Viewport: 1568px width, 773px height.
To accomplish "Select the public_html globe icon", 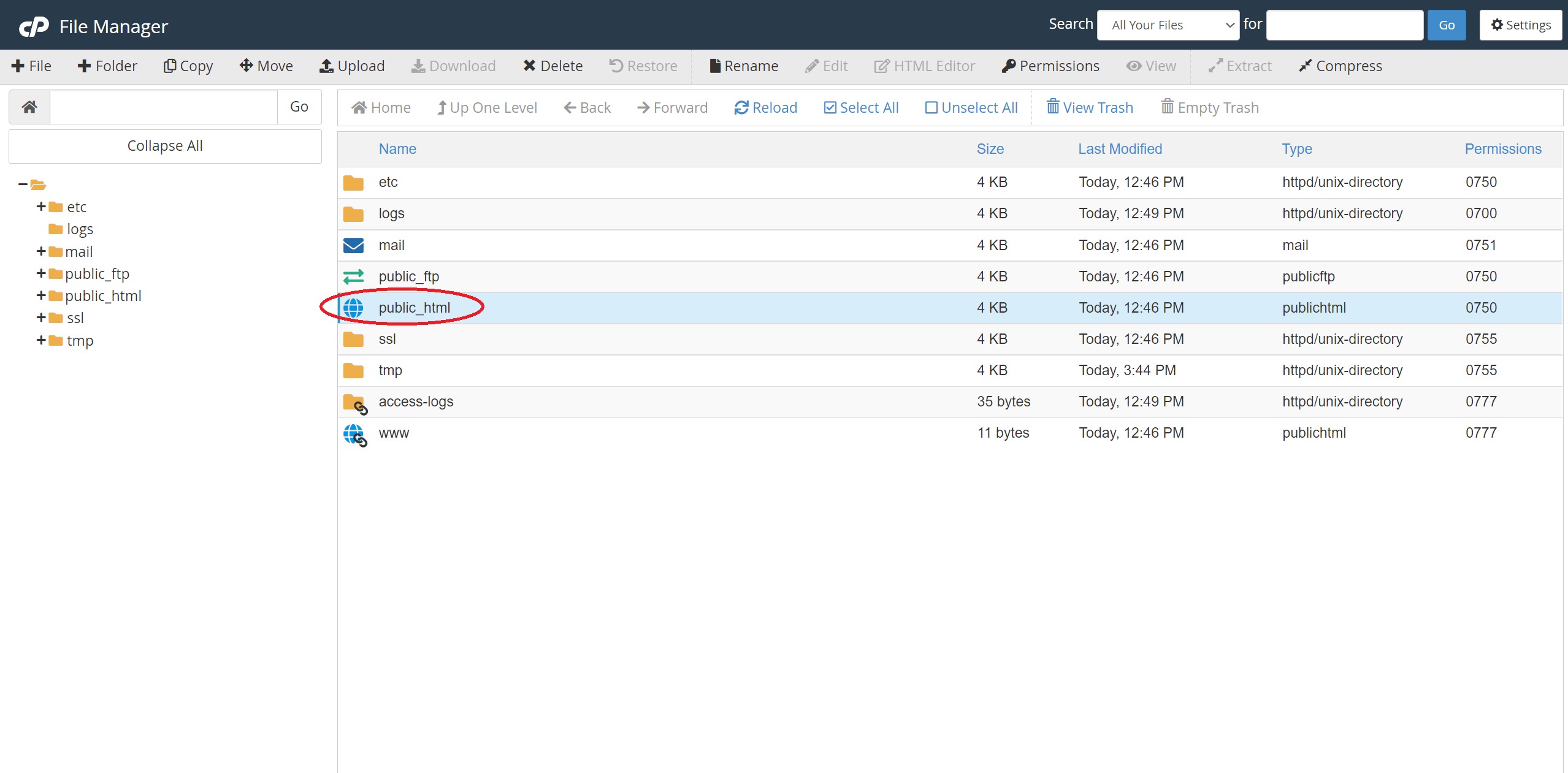I will click(x=353, y=308).
